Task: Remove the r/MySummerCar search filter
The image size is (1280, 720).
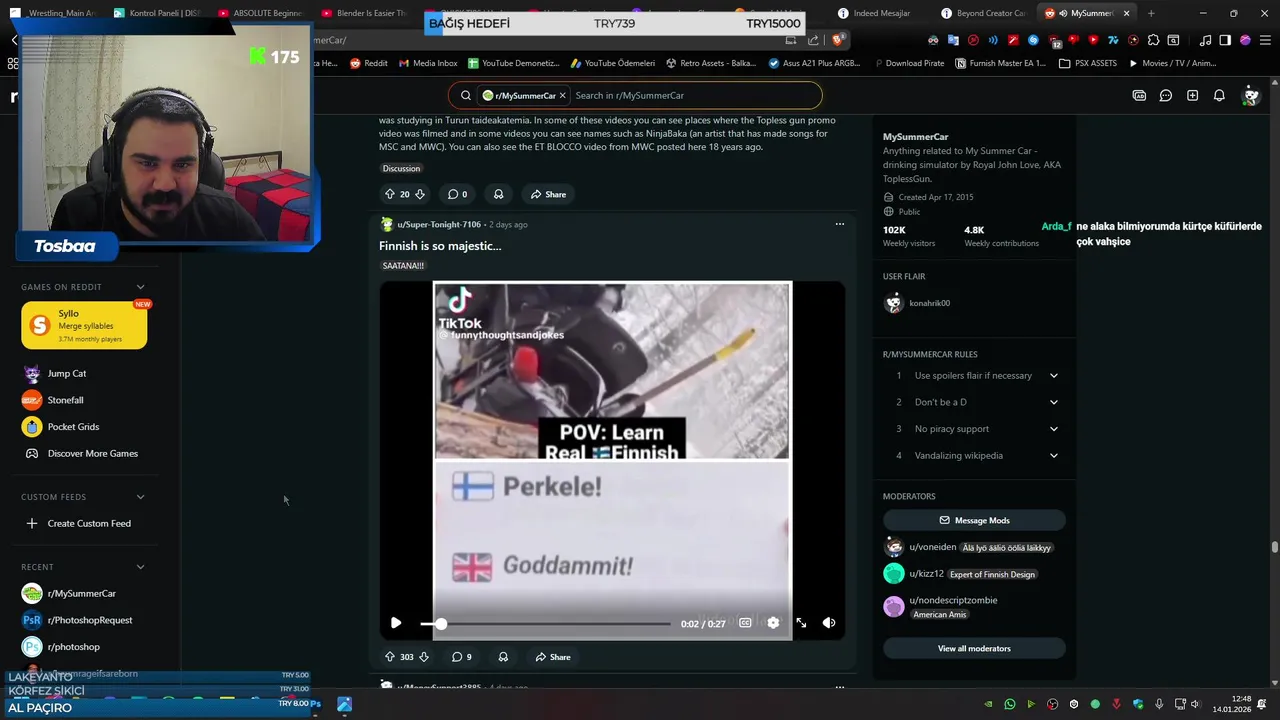Action: 562,95
